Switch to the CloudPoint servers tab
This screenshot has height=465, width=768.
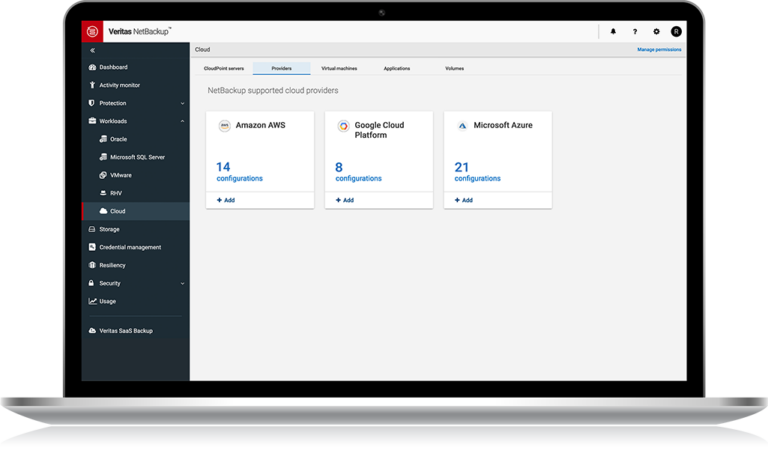[x=223, y=68]
